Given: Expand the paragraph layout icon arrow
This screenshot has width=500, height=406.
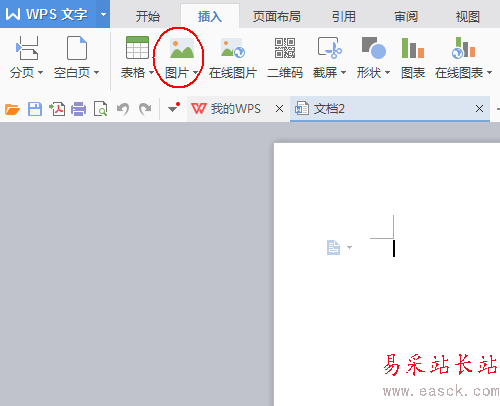Looking at the screenshot, I should tap(349, 247).
